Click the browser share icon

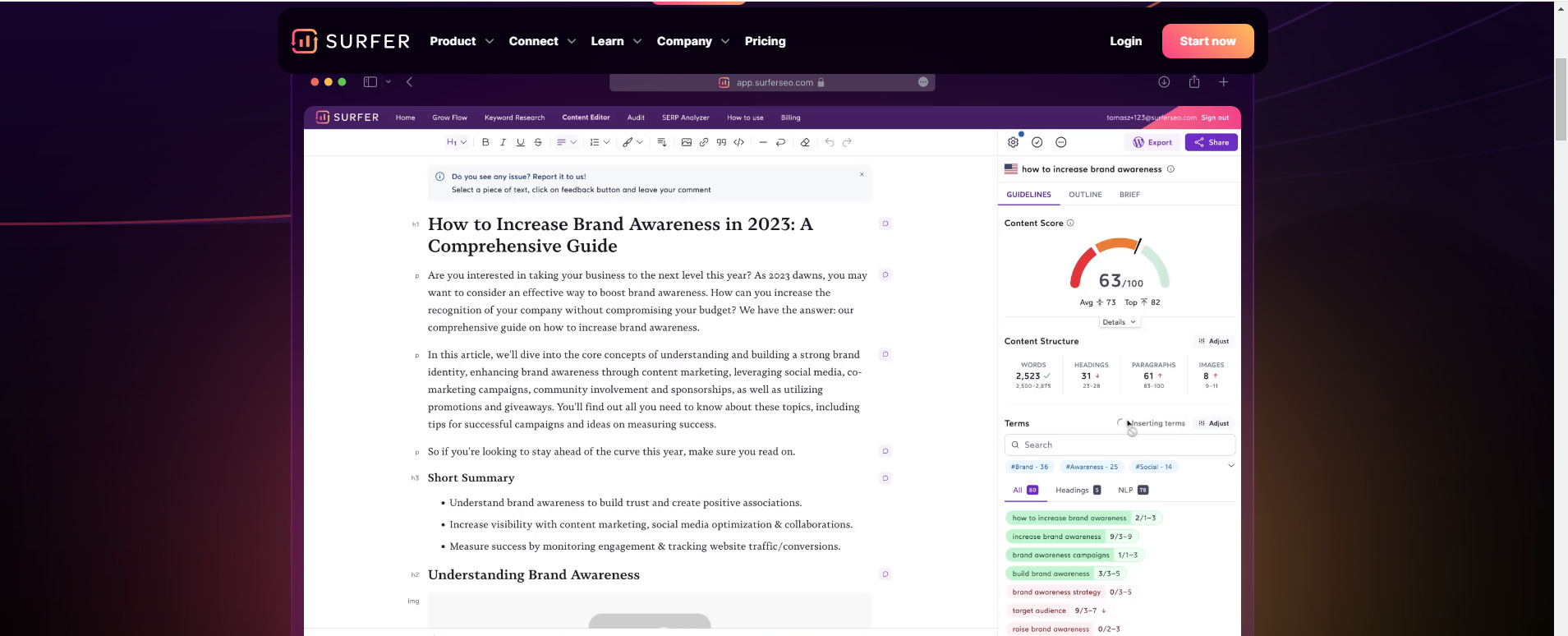pos(1194,82)
